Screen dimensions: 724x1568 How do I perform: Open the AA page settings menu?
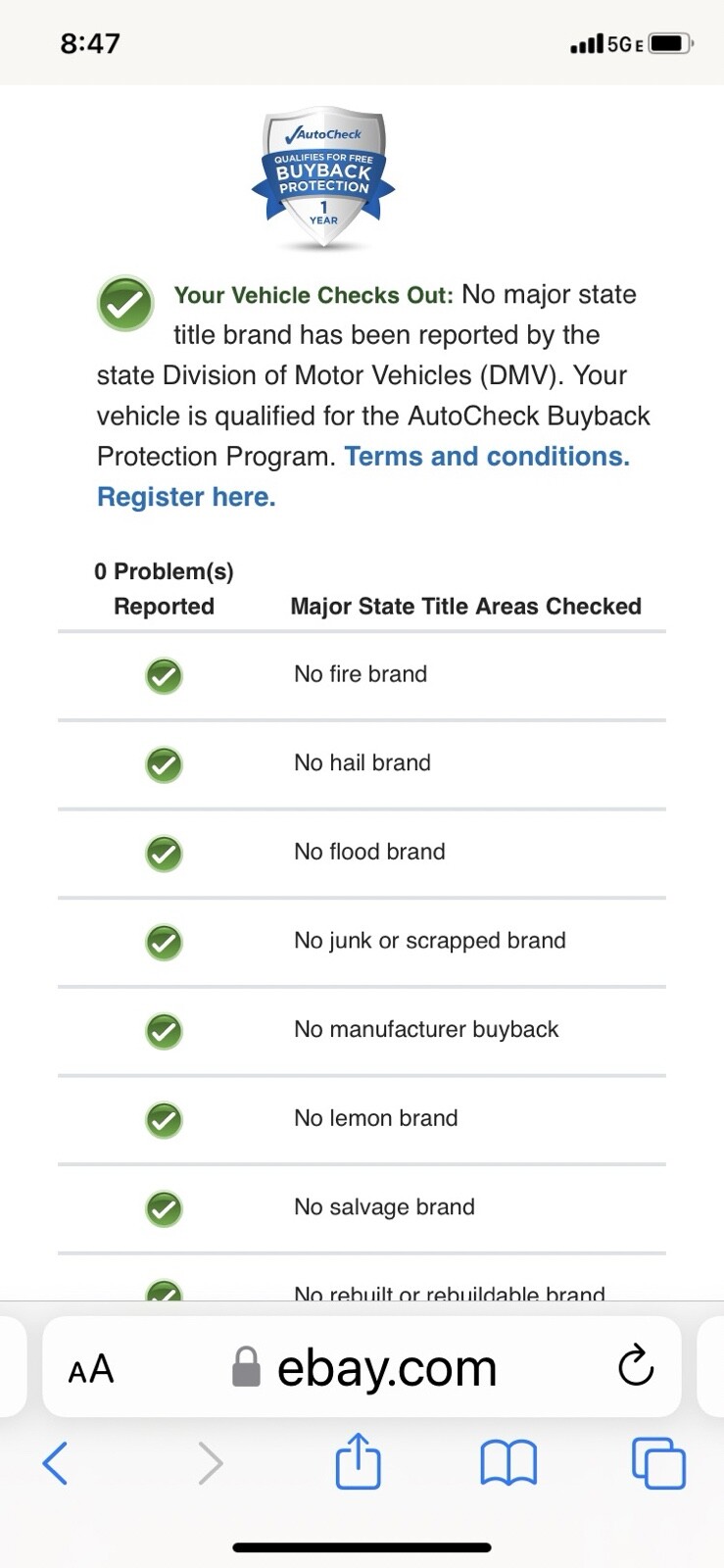coord(91,1369)
